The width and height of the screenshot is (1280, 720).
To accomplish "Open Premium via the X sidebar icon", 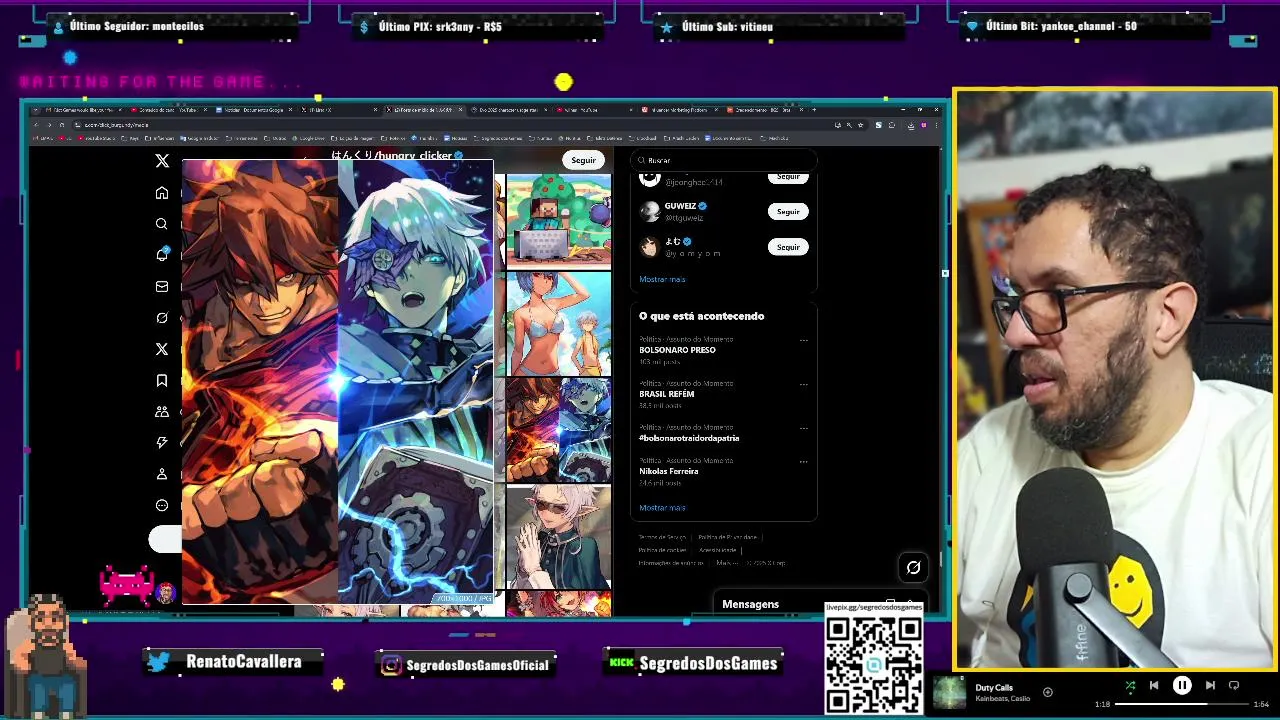I will pos(162,349).
